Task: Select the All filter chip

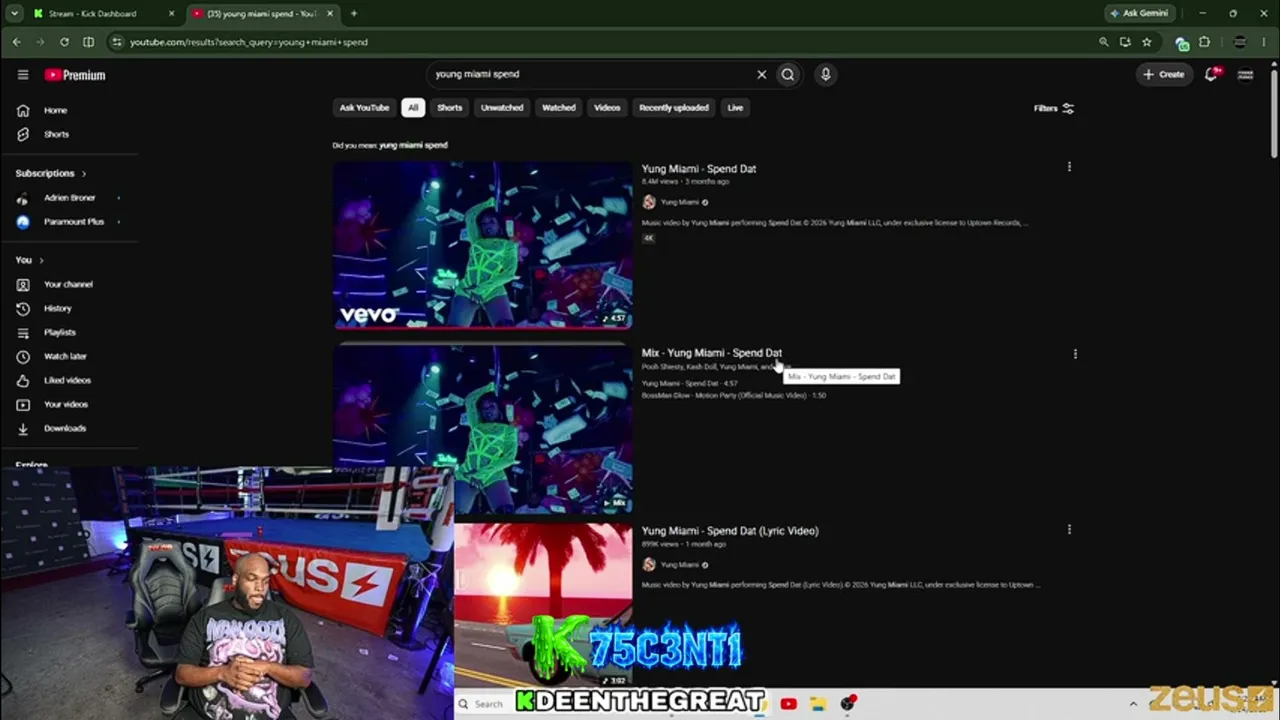Action: point(413,108)
